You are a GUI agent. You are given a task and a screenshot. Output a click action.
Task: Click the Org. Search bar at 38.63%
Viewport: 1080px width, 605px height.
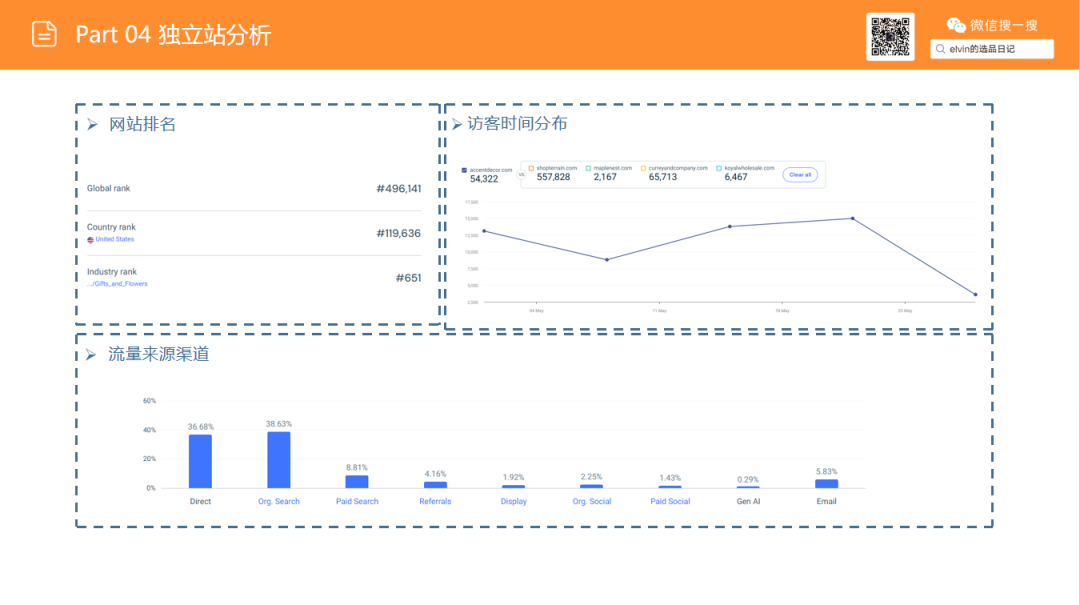coord(279,460)
